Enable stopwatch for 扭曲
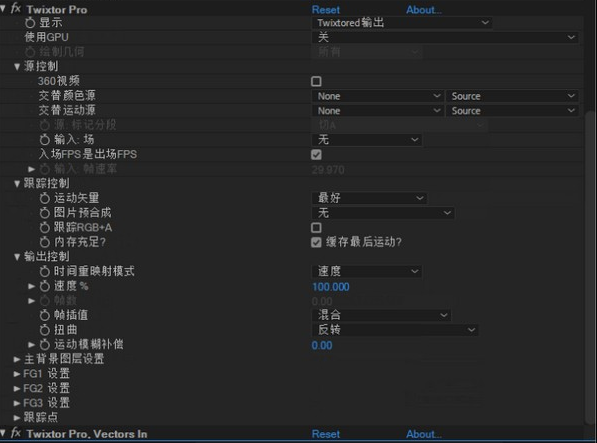Image resolution: width=597 pixels, height=443 pixels. pyautogui.click(x=45, y=330)
